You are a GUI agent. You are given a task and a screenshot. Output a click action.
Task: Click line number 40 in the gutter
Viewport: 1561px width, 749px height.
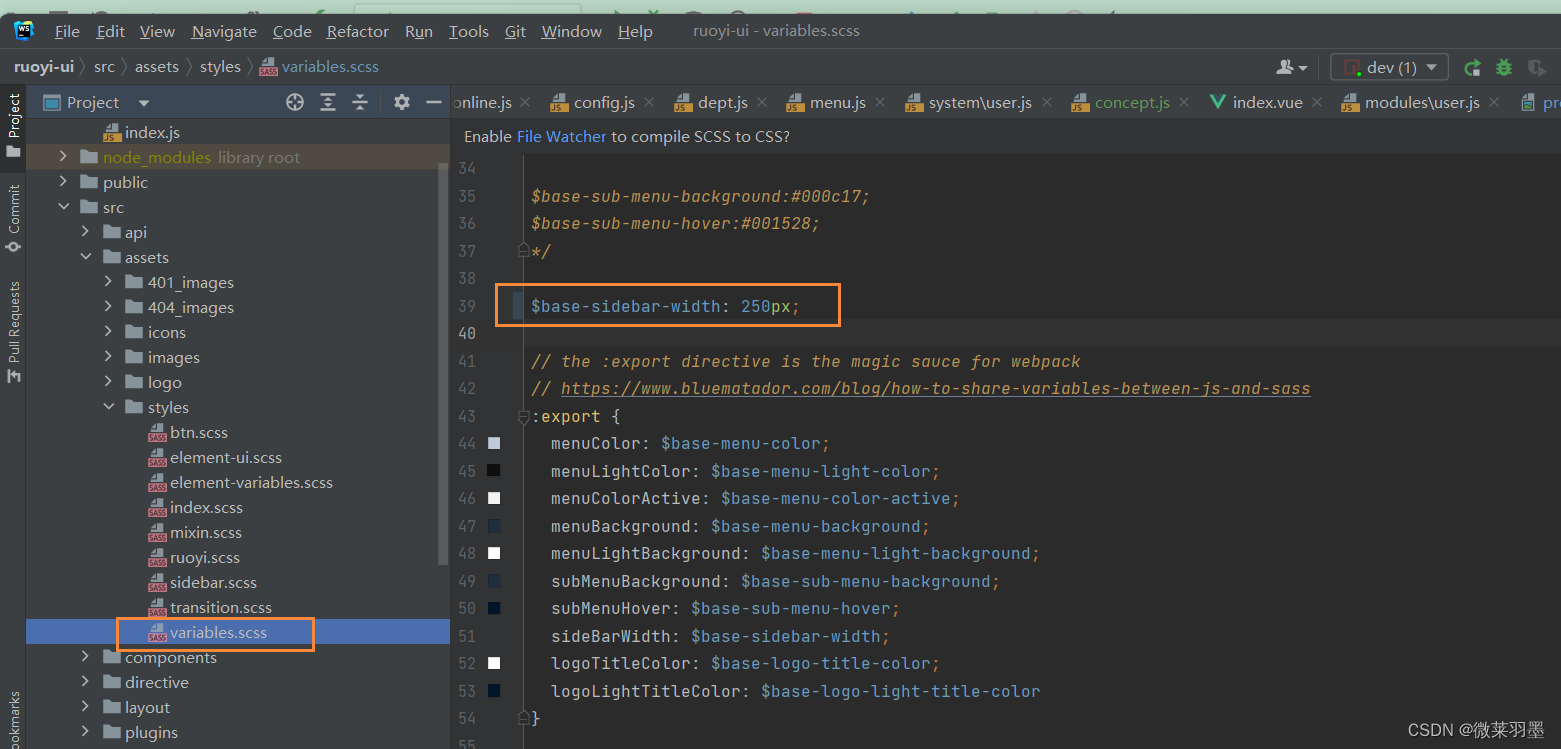(x=467, y=333)
